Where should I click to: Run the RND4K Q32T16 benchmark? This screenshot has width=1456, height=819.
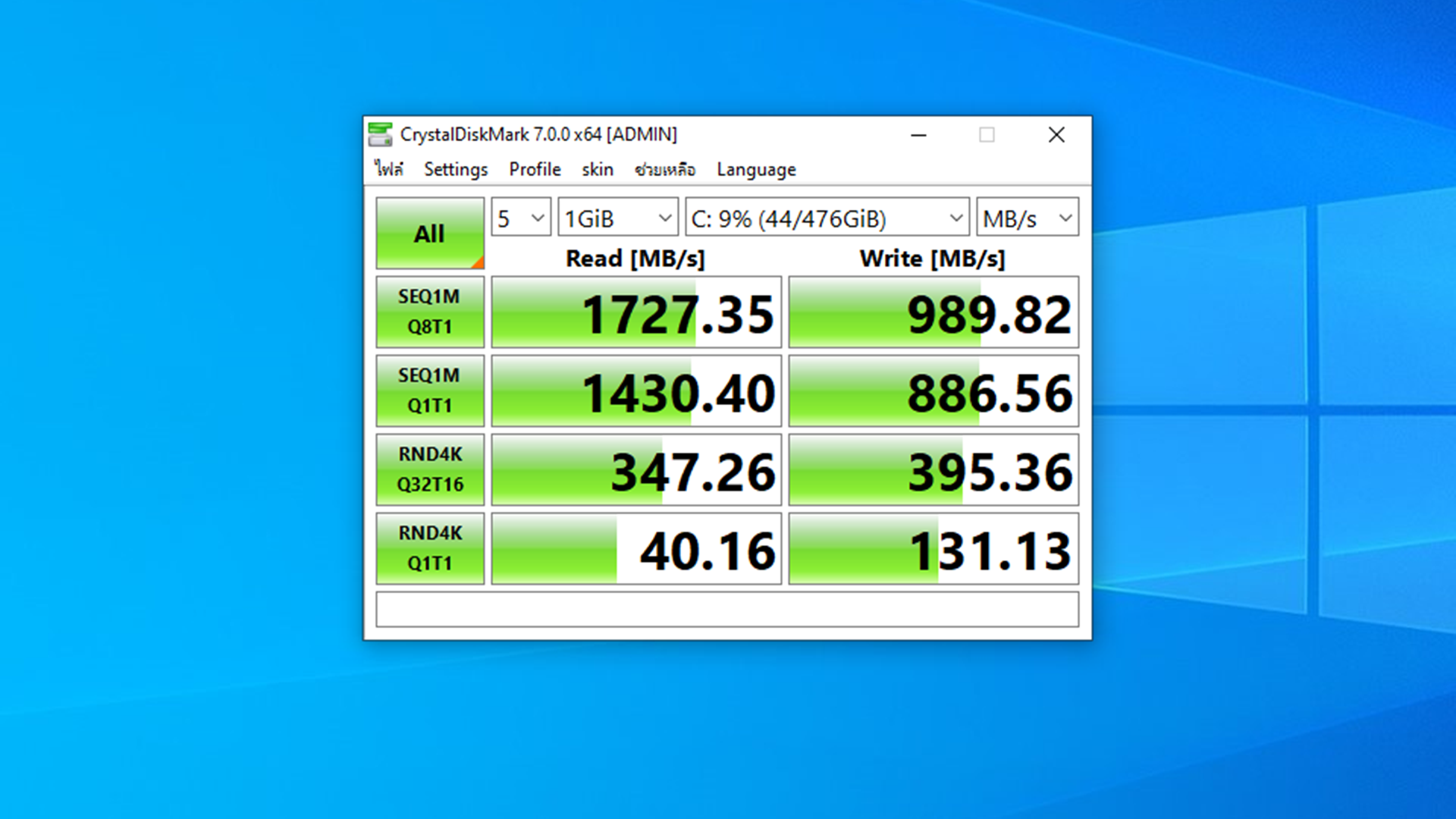(430, 469)
